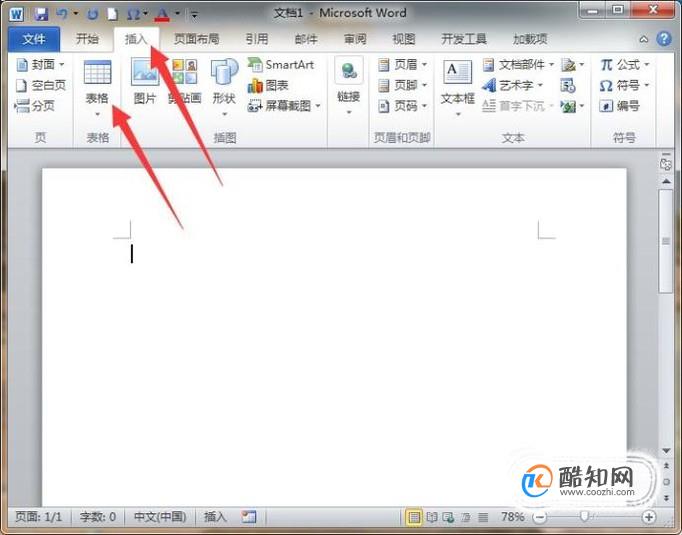
Task: Switch to the 视图 (View) tab
Action: pyautogui.click(x=404, y=39)
